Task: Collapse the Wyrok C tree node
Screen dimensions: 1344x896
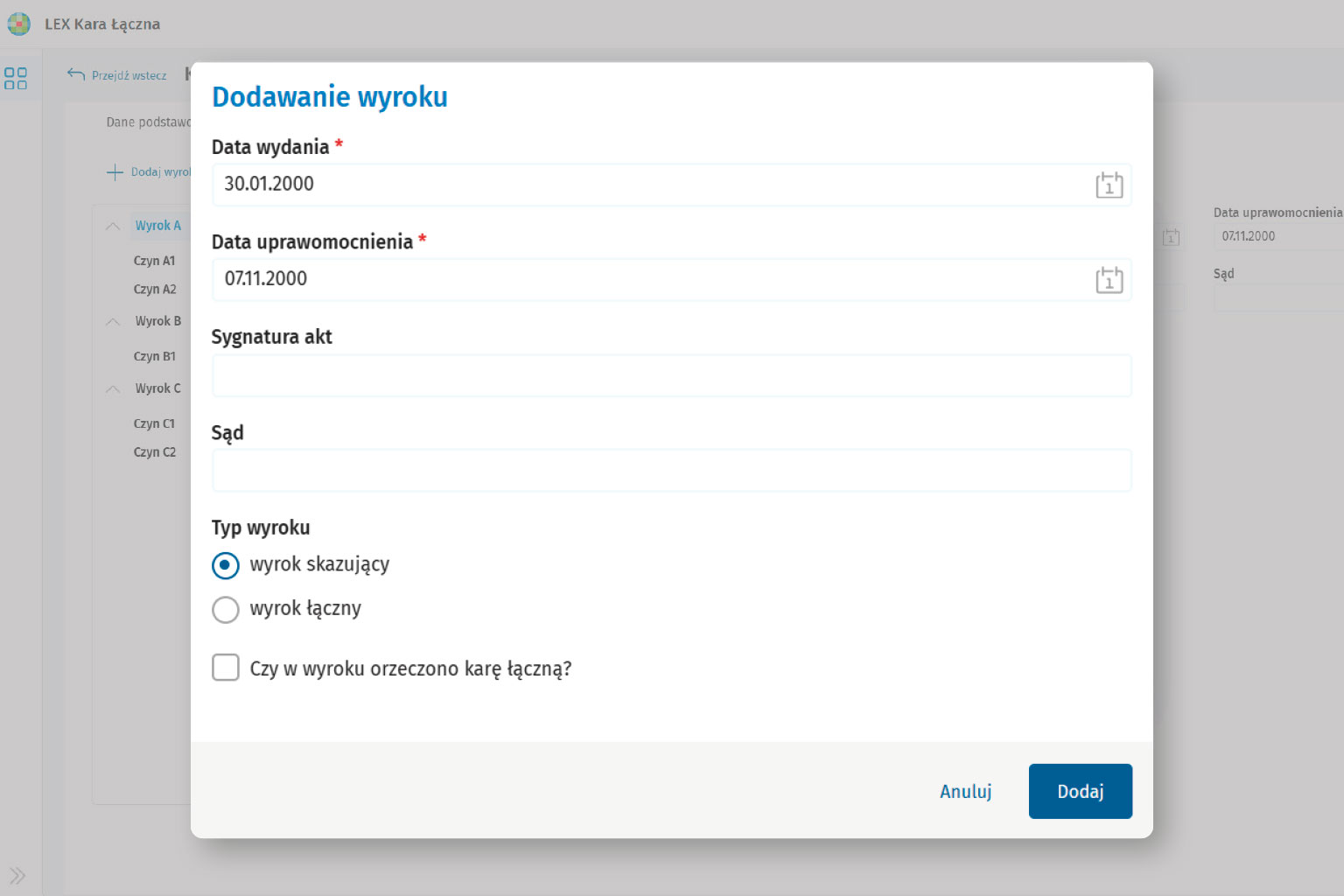Action: click(x=113, y=388)
